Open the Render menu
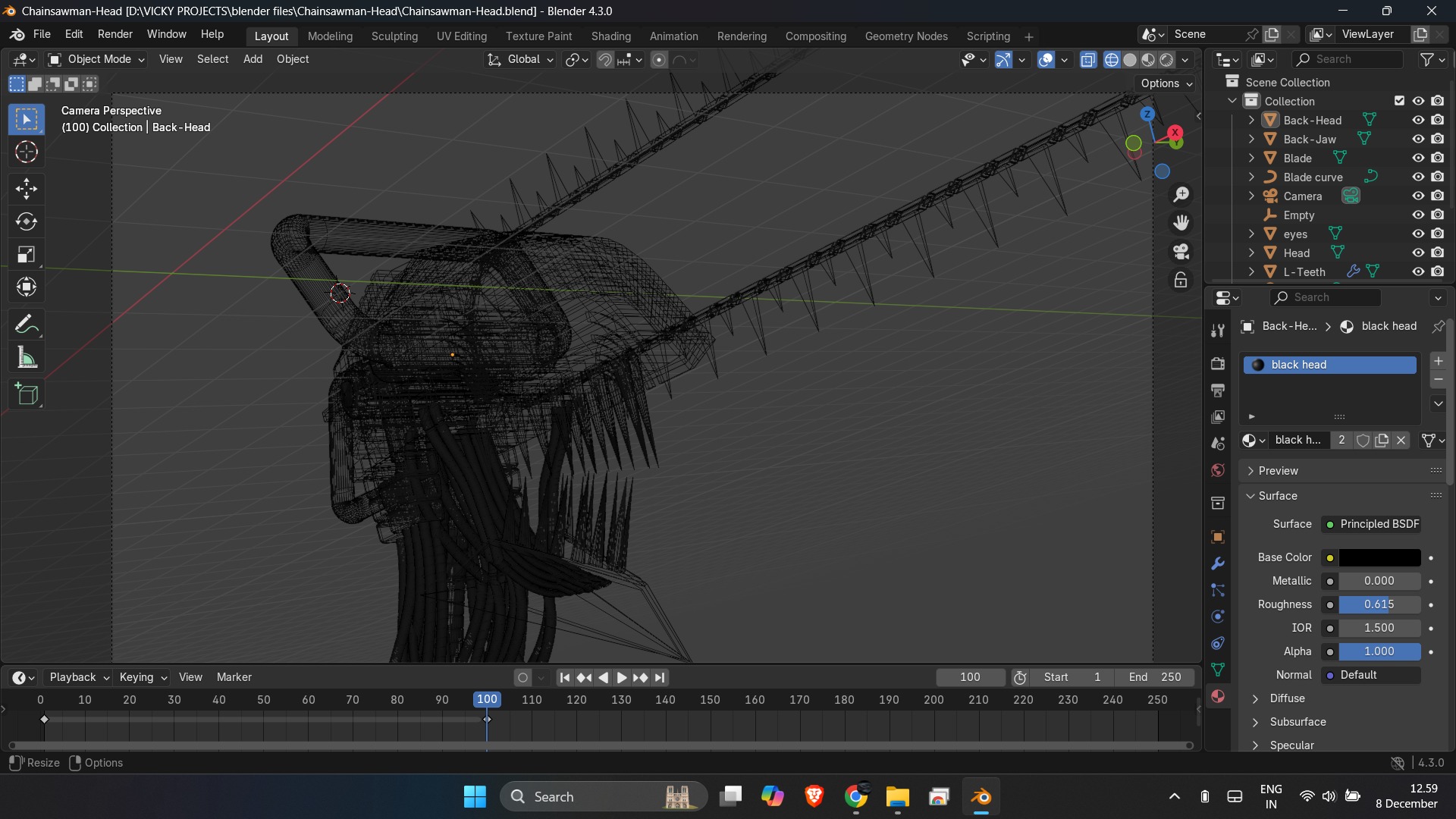Image resolution: width=1456 pixels, height=819 pixels. tap(115, 34)
